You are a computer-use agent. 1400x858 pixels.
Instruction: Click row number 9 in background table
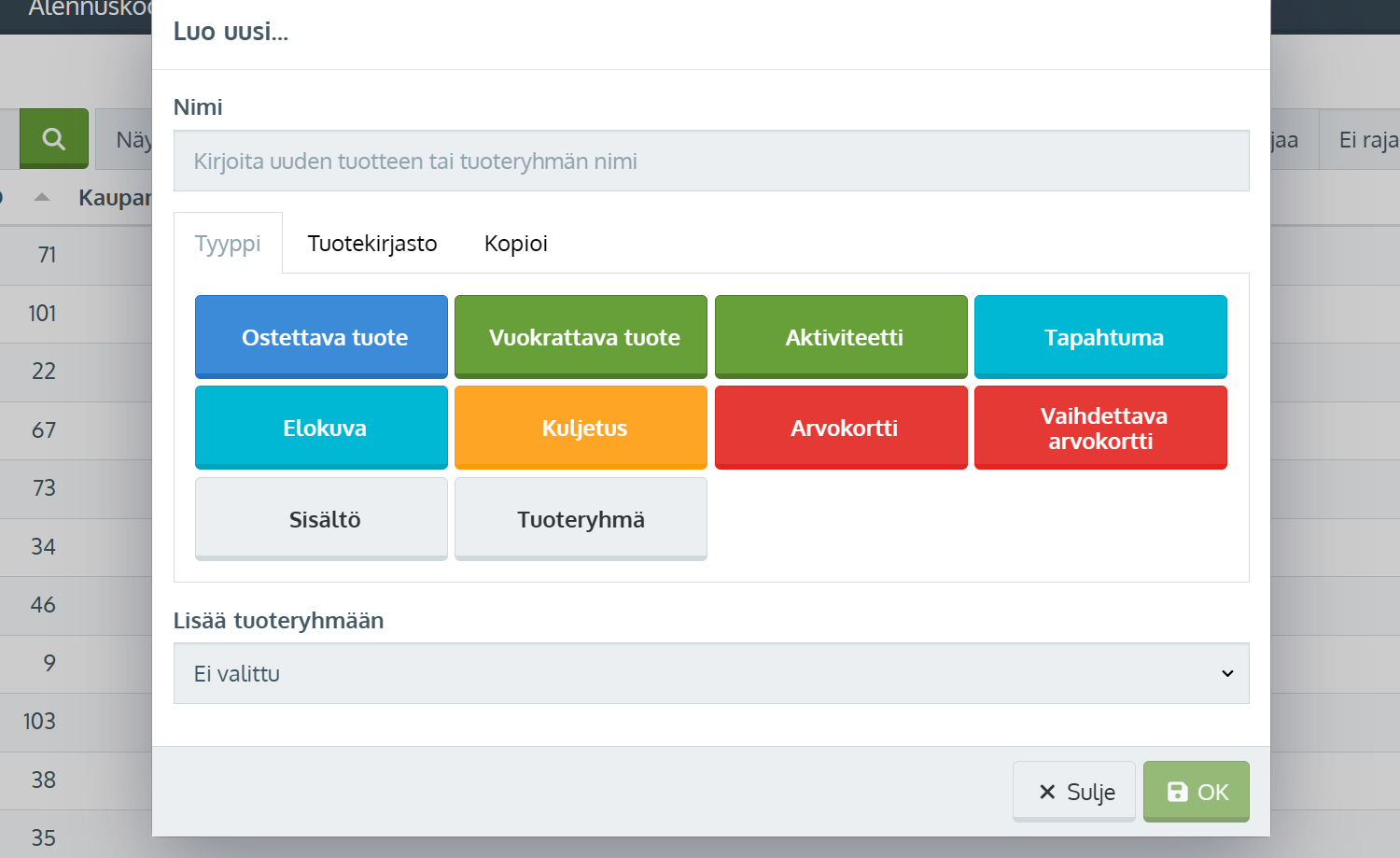tap(49, 663)
